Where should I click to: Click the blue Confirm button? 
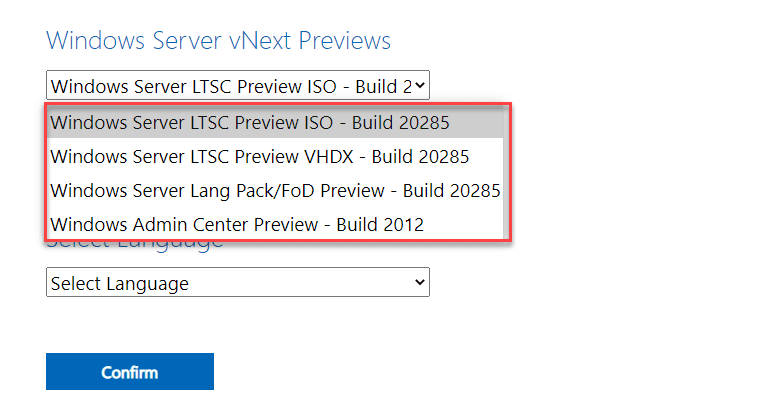coord(130,372)
